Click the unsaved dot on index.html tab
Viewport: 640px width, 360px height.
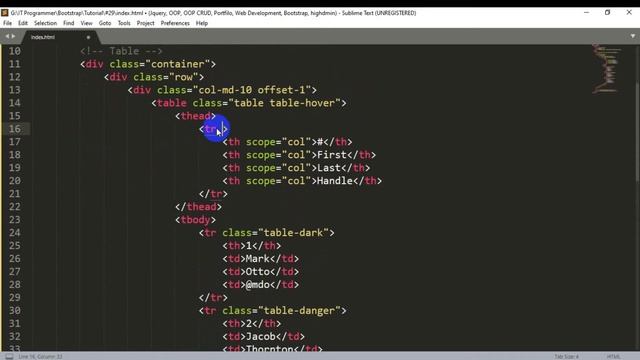click(88, 37)
